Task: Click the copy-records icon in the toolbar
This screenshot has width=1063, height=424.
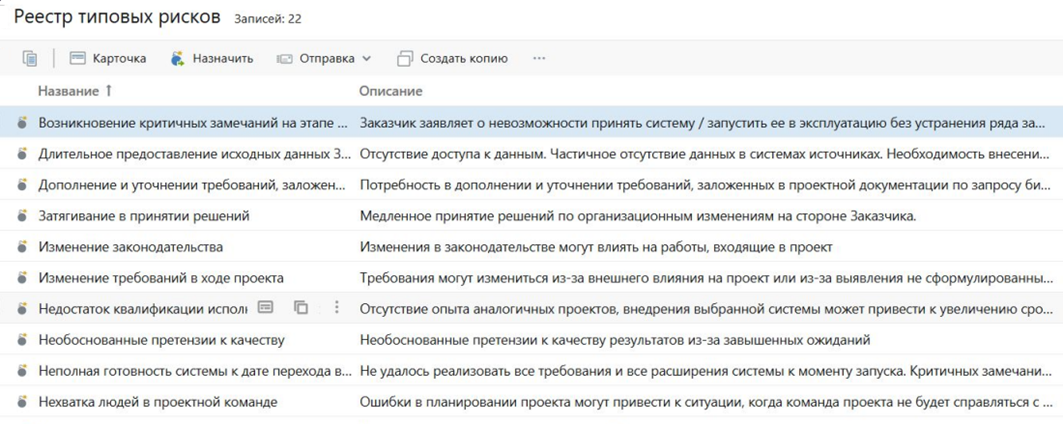Action: (30, 58)
